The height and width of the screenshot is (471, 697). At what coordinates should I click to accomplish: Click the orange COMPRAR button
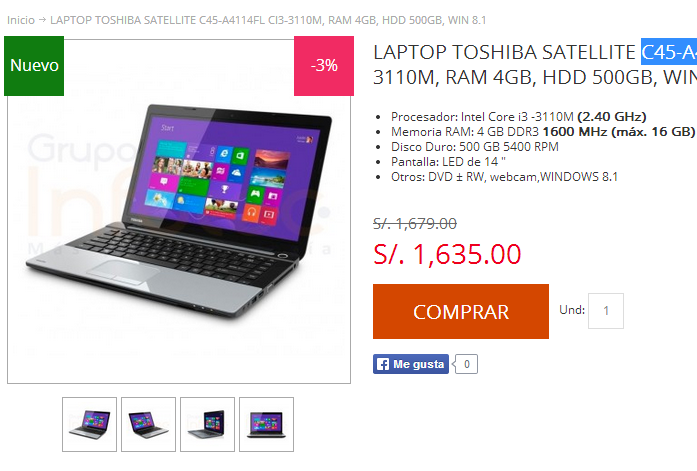point(461,311)
